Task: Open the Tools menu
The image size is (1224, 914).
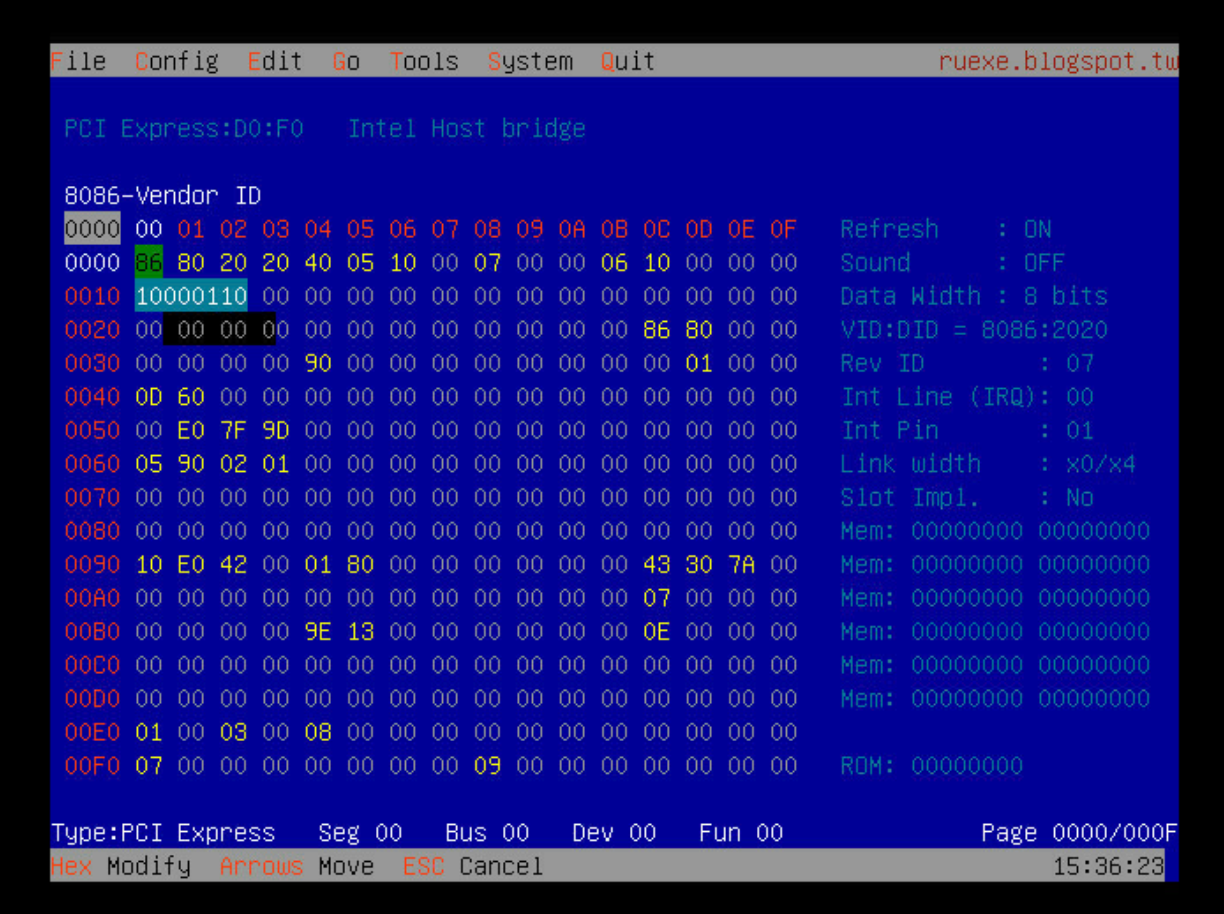Action: click(x=425, y=62)
